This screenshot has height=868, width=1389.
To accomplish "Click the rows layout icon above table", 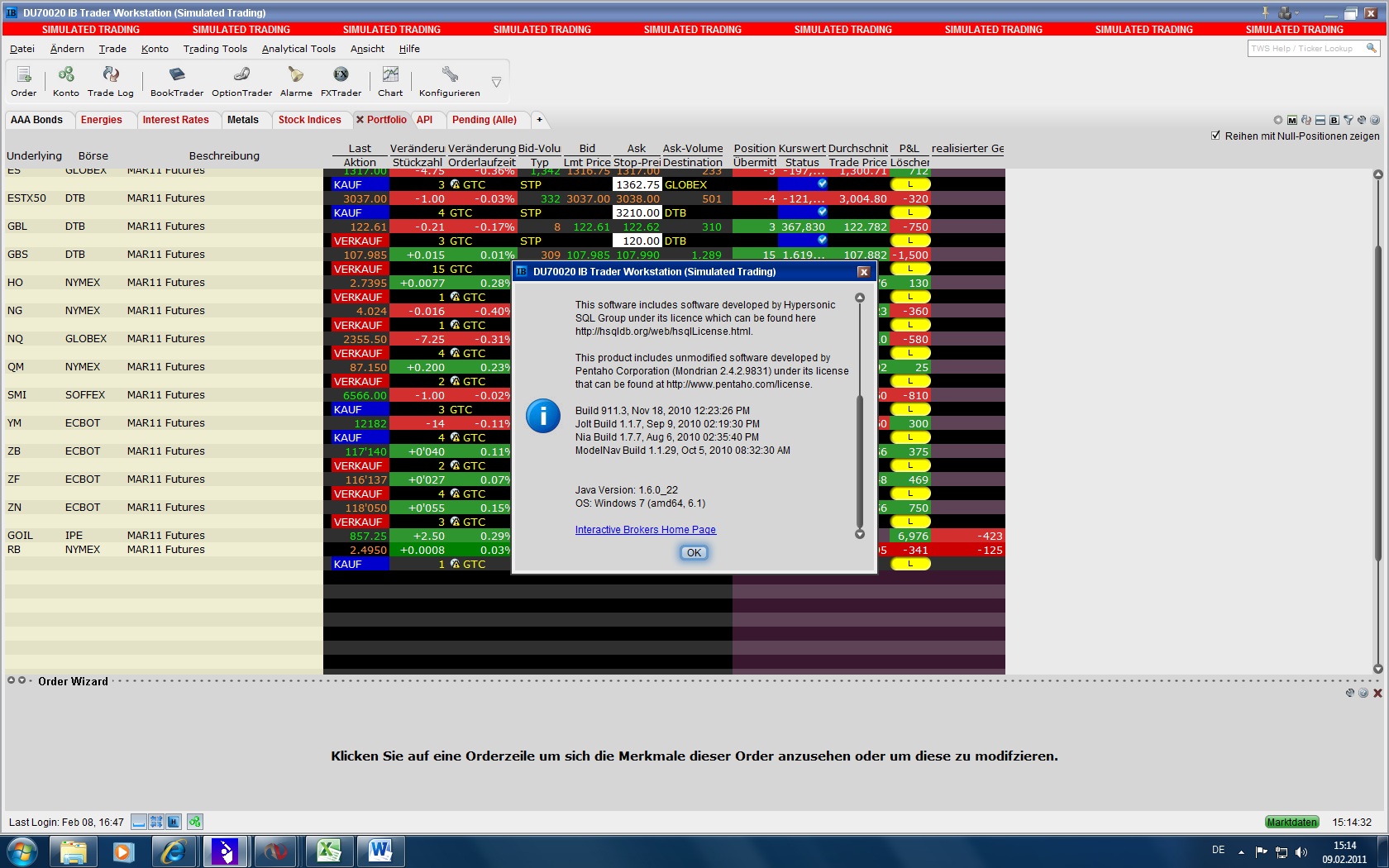I will point(1320,120).
